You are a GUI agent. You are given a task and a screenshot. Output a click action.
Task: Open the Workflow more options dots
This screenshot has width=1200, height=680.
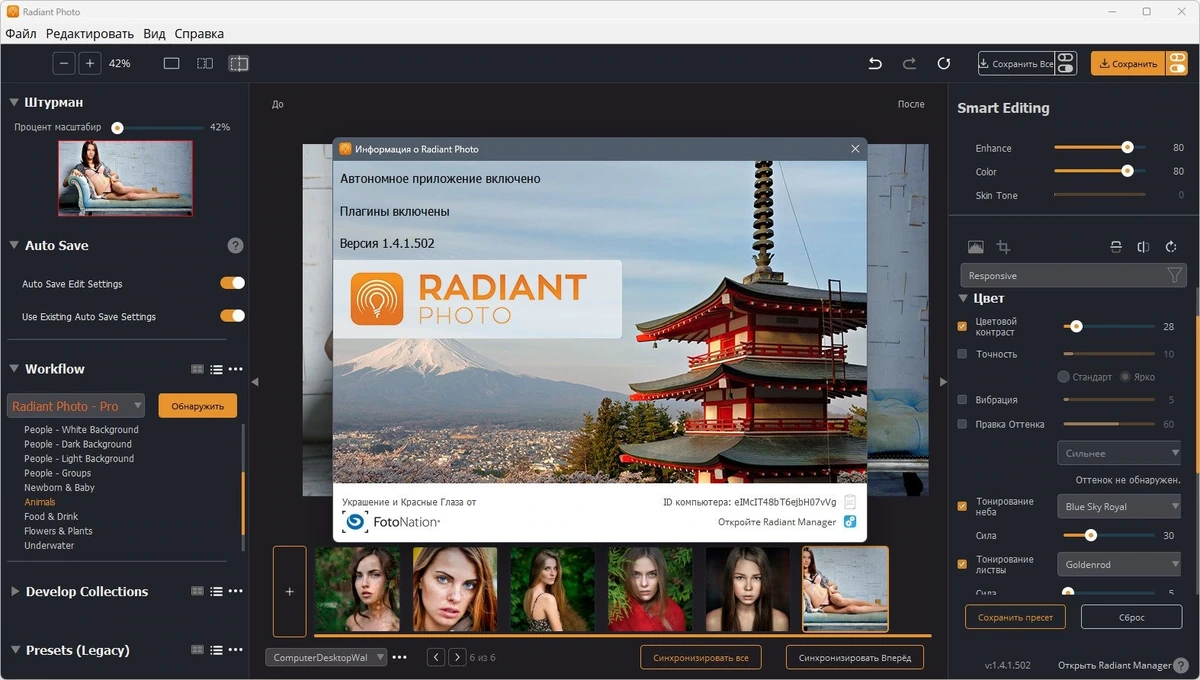(x=236, y=369)
